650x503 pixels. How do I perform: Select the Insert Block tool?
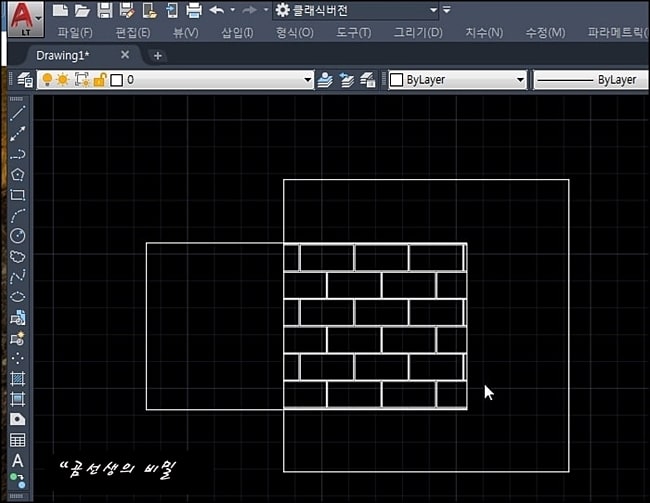click(x=17, y=318)
